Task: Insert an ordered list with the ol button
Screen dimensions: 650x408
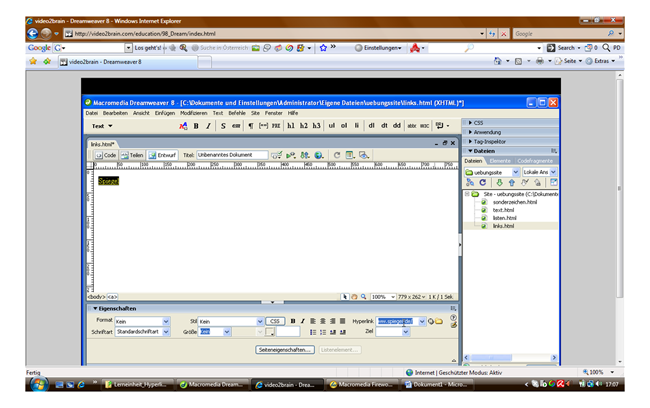Action: coord(344,126)
